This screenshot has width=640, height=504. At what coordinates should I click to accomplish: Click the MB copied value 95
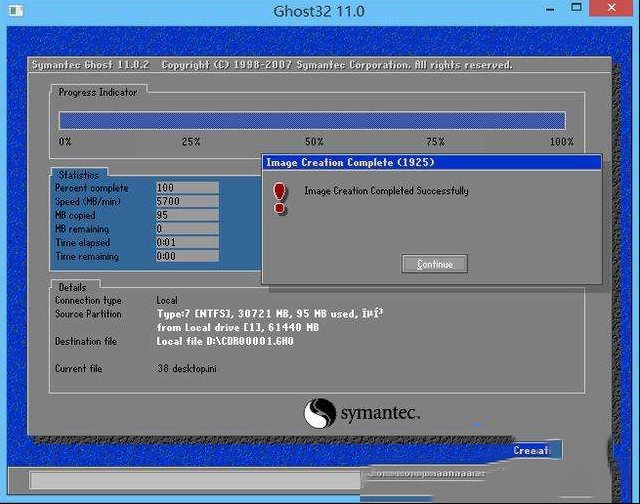pos(187,215)
